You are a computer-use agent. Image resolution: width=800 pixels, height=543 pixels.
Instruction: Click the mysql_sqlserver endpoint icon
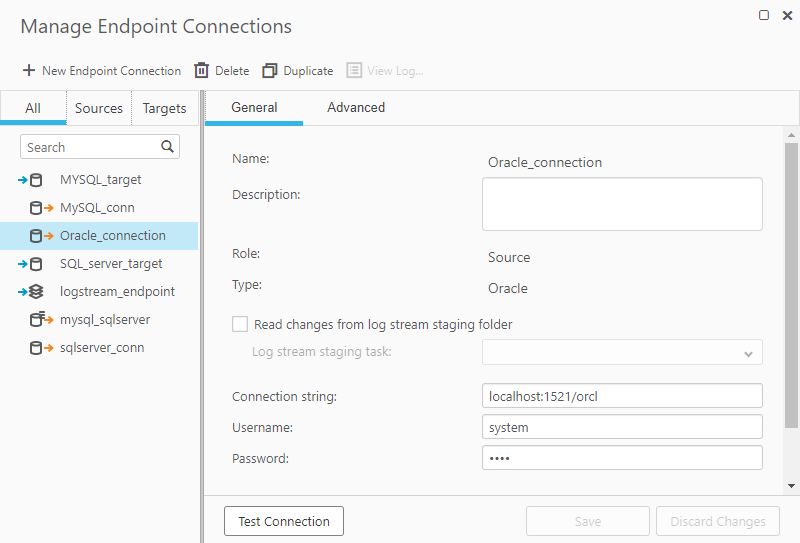(41, 320)
